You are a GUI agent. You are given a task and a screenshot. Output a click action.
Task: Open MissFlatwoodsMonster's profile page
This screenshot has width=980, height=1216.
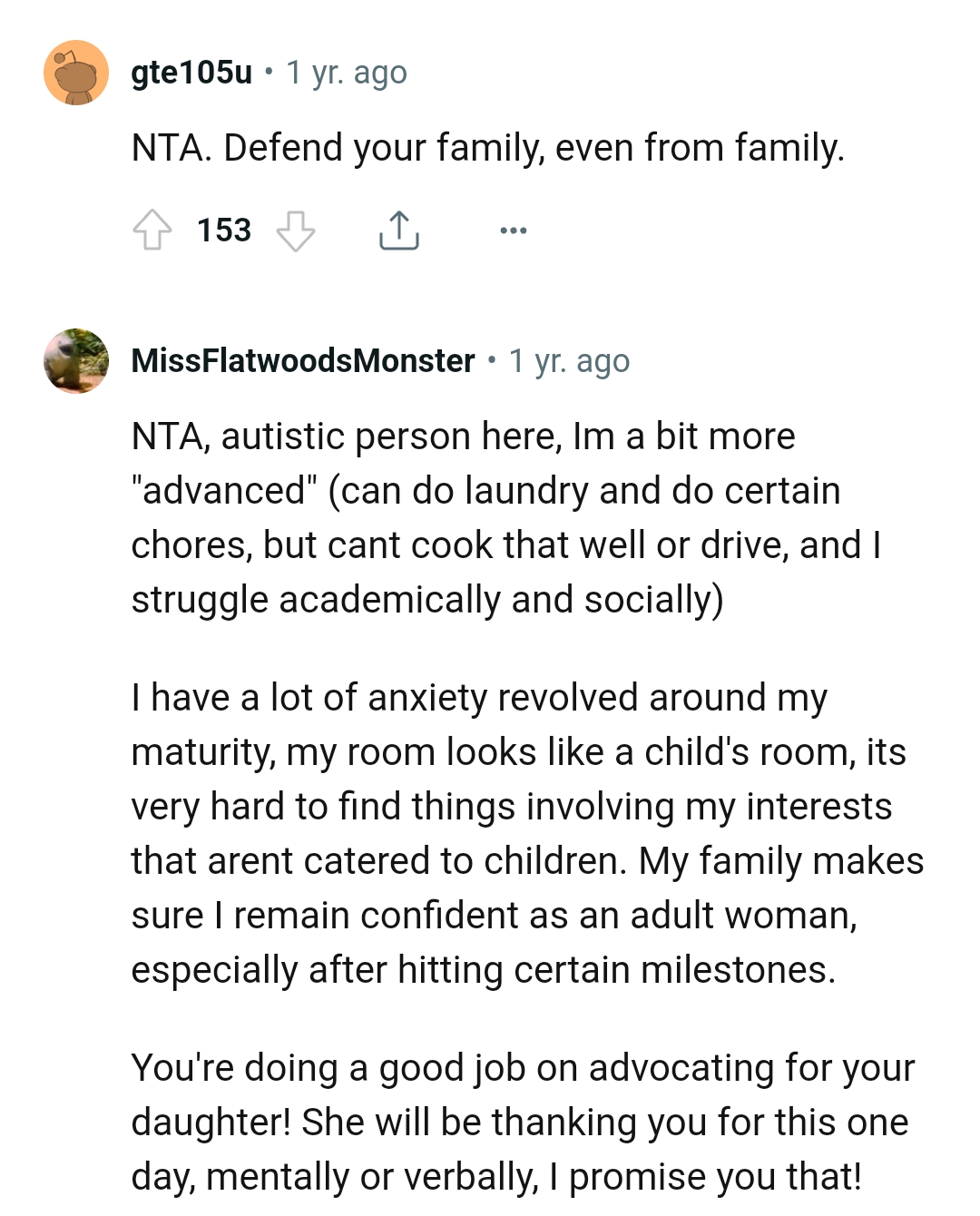pyautogui.click(x=302, y=359)
